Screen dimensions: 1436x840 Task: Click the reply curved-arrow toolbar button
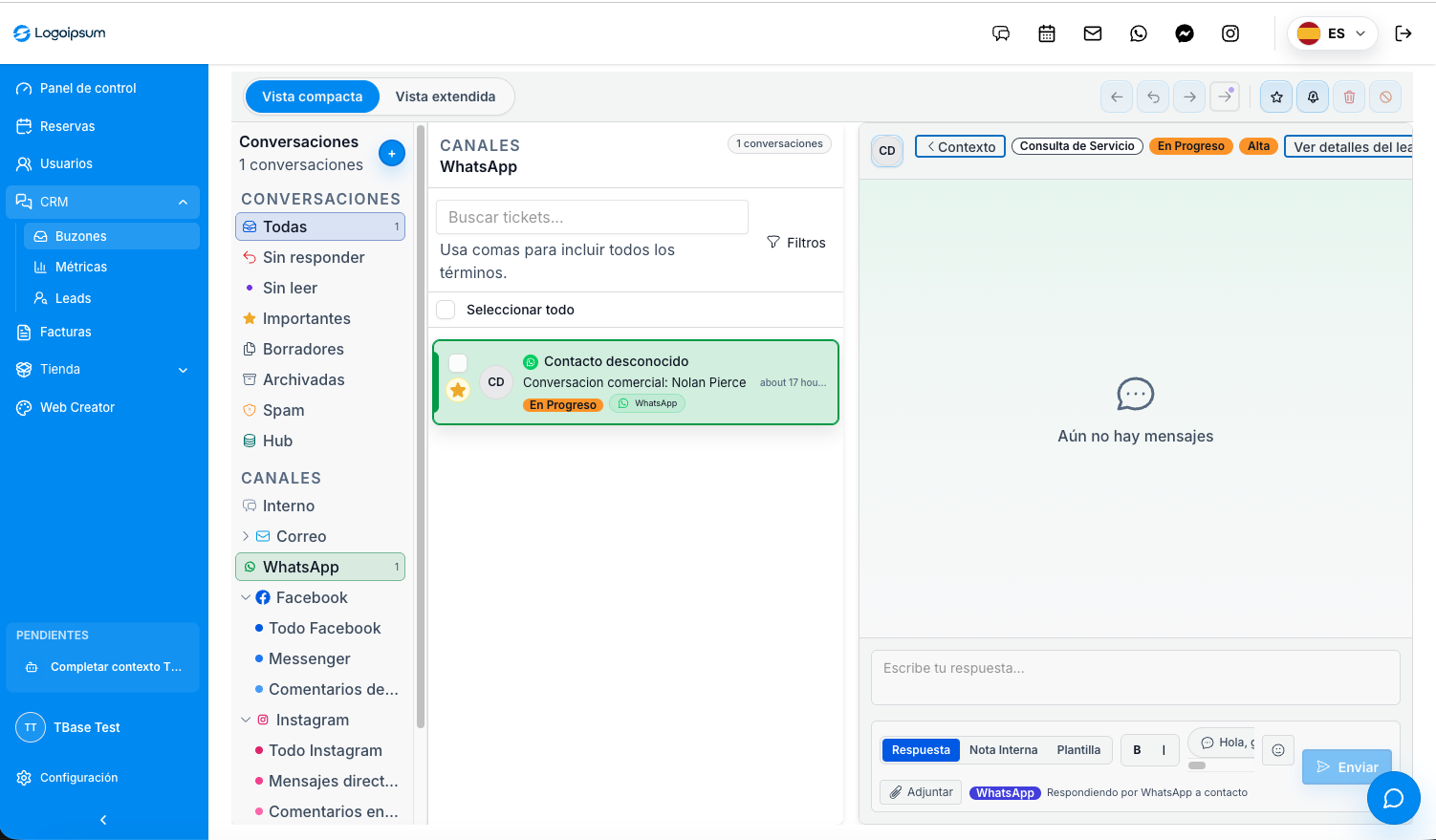(x=1153, y=97)
